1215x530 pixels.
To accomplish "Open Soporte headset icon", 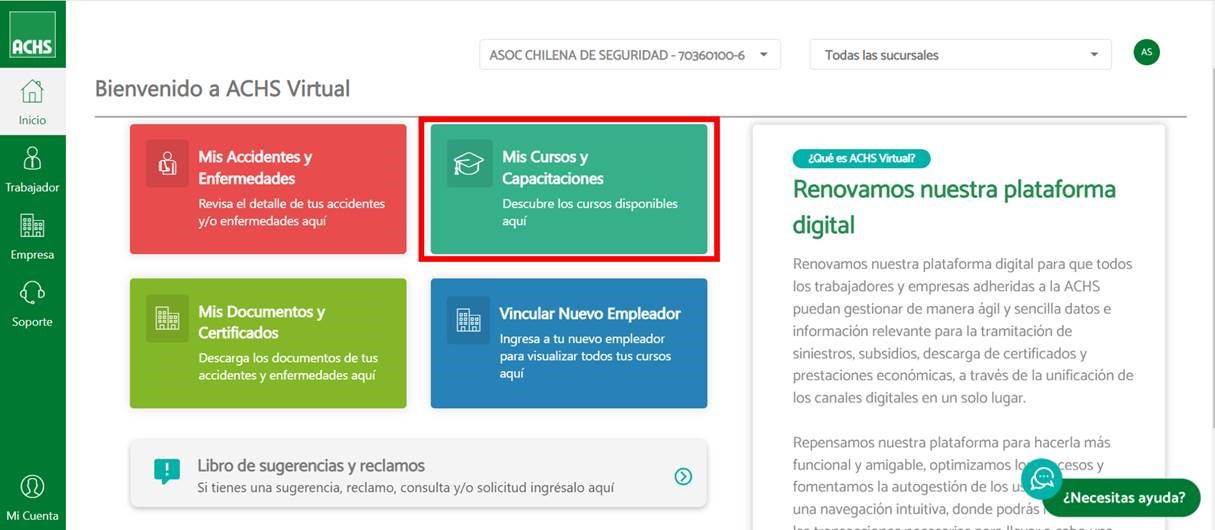I will pyautogui.click(x=32, y=294).
